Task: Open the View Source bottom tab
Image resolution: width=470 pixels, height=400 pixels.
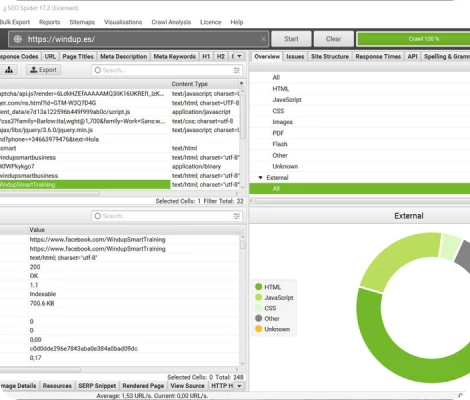Action: [x=187, y=386]
